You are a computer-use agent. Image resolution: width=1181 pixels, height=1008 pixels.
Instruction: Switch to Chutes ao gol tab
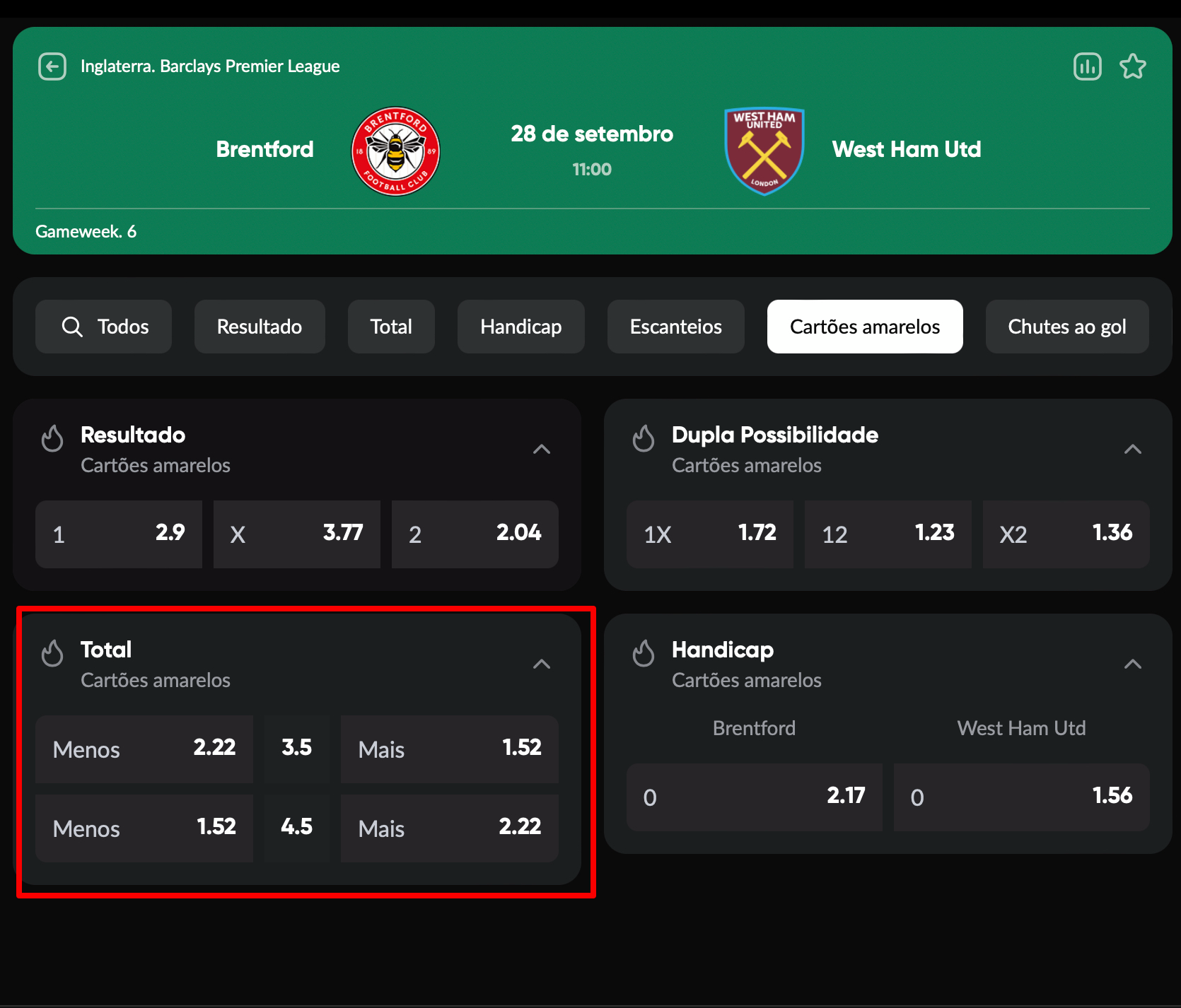coord(1067,327)
